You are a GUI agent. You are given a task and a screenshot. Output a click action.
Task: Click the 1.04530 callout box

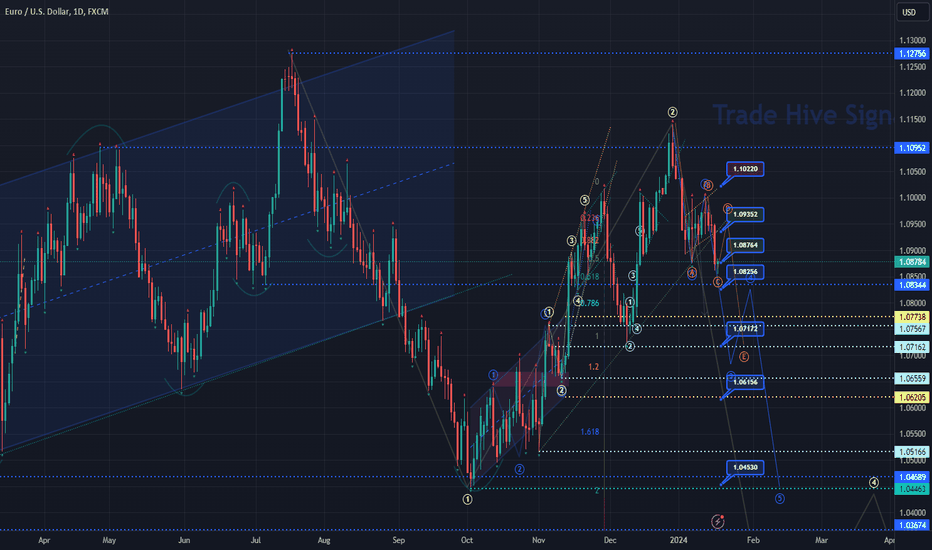(745, 467)
